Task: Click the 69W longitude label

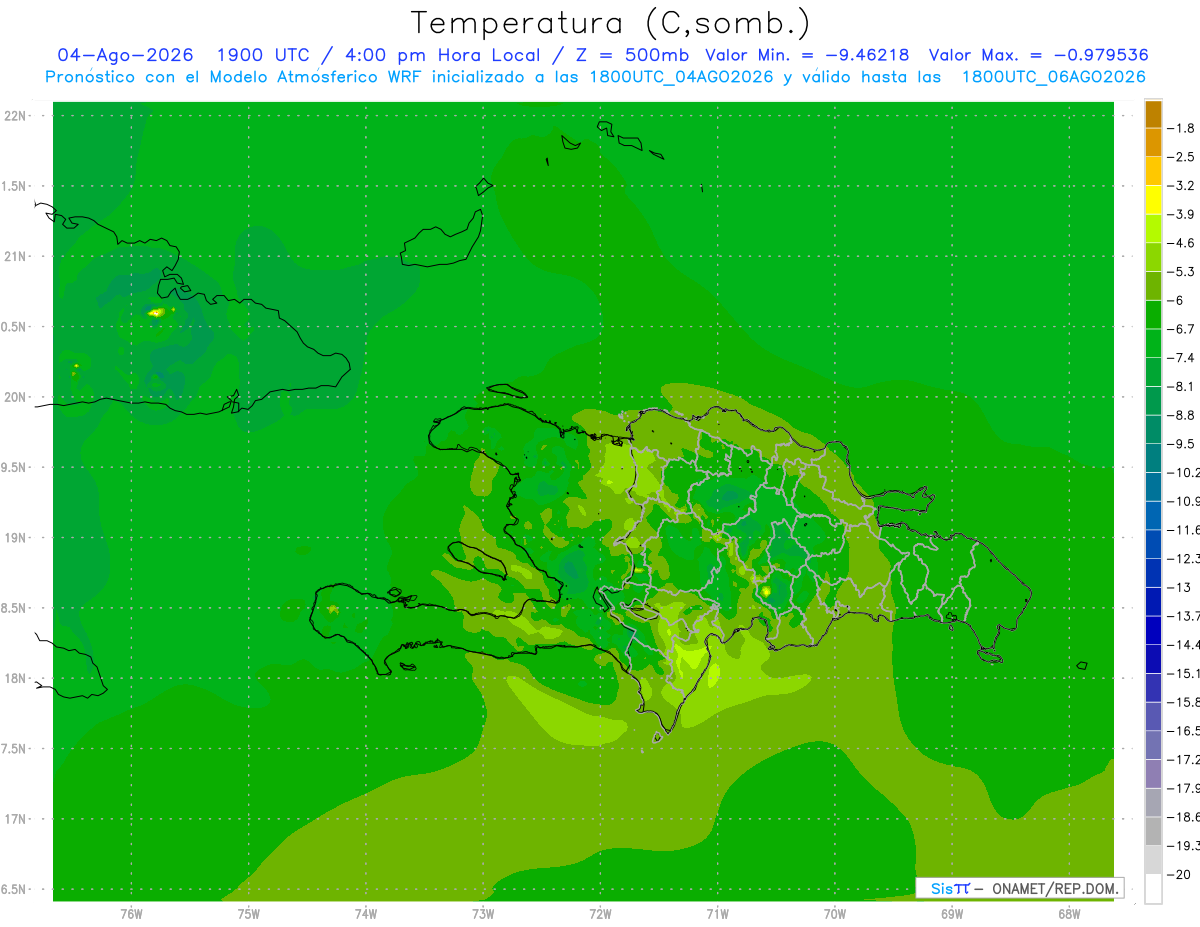Action: coord(951,914)
